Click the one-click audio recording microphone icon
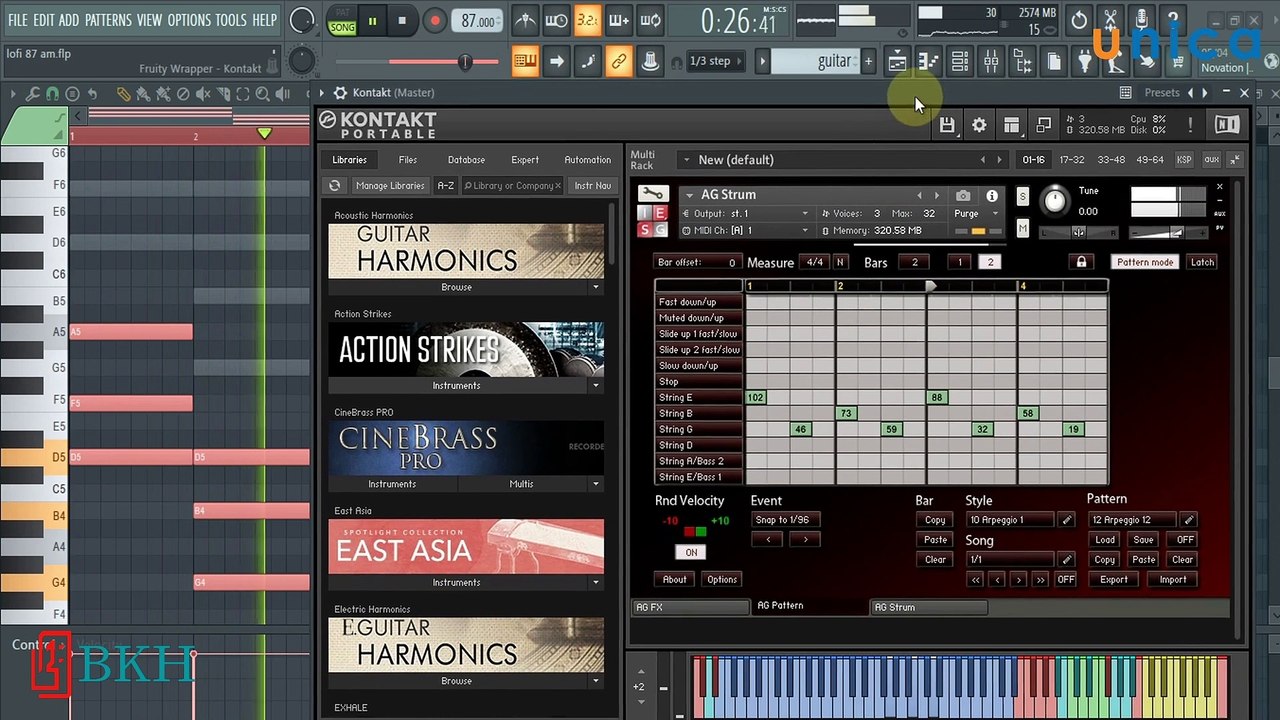This screenshot has width=1280, height=720. point(1141,20)
